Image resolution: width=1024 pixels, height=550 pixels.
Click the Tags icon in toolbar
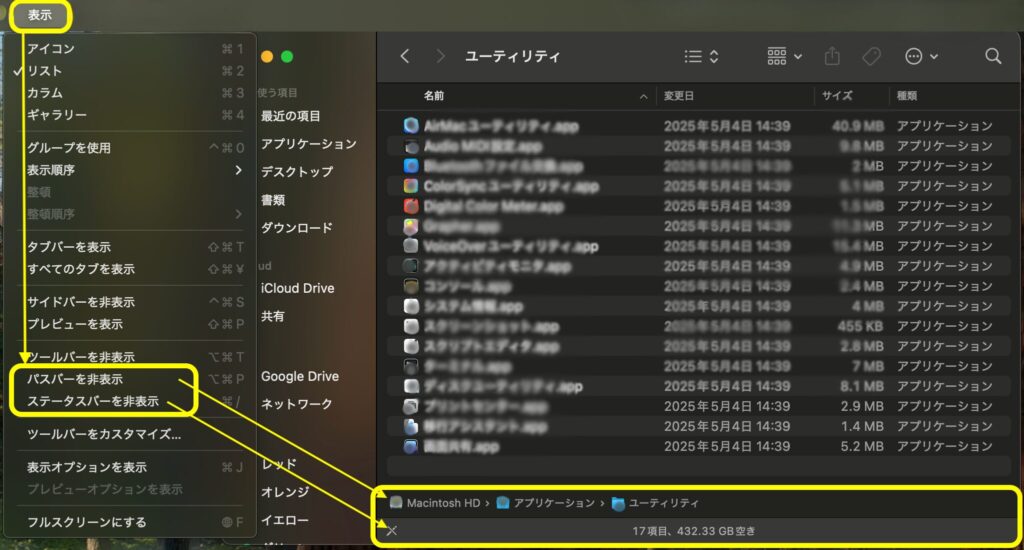tap(871, 57)
